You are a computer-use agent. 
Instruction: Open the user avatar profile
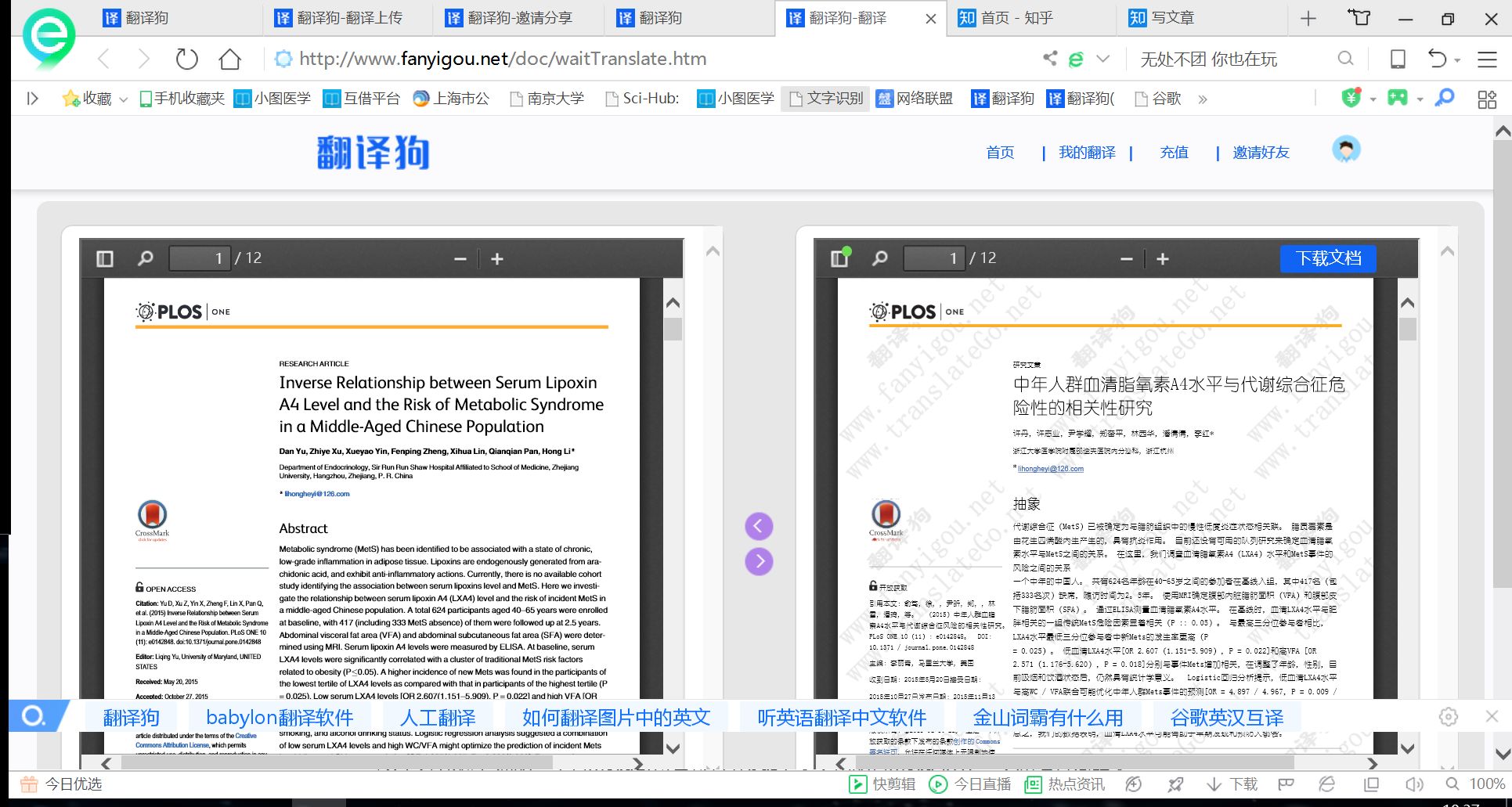(x=1346, y=150)
